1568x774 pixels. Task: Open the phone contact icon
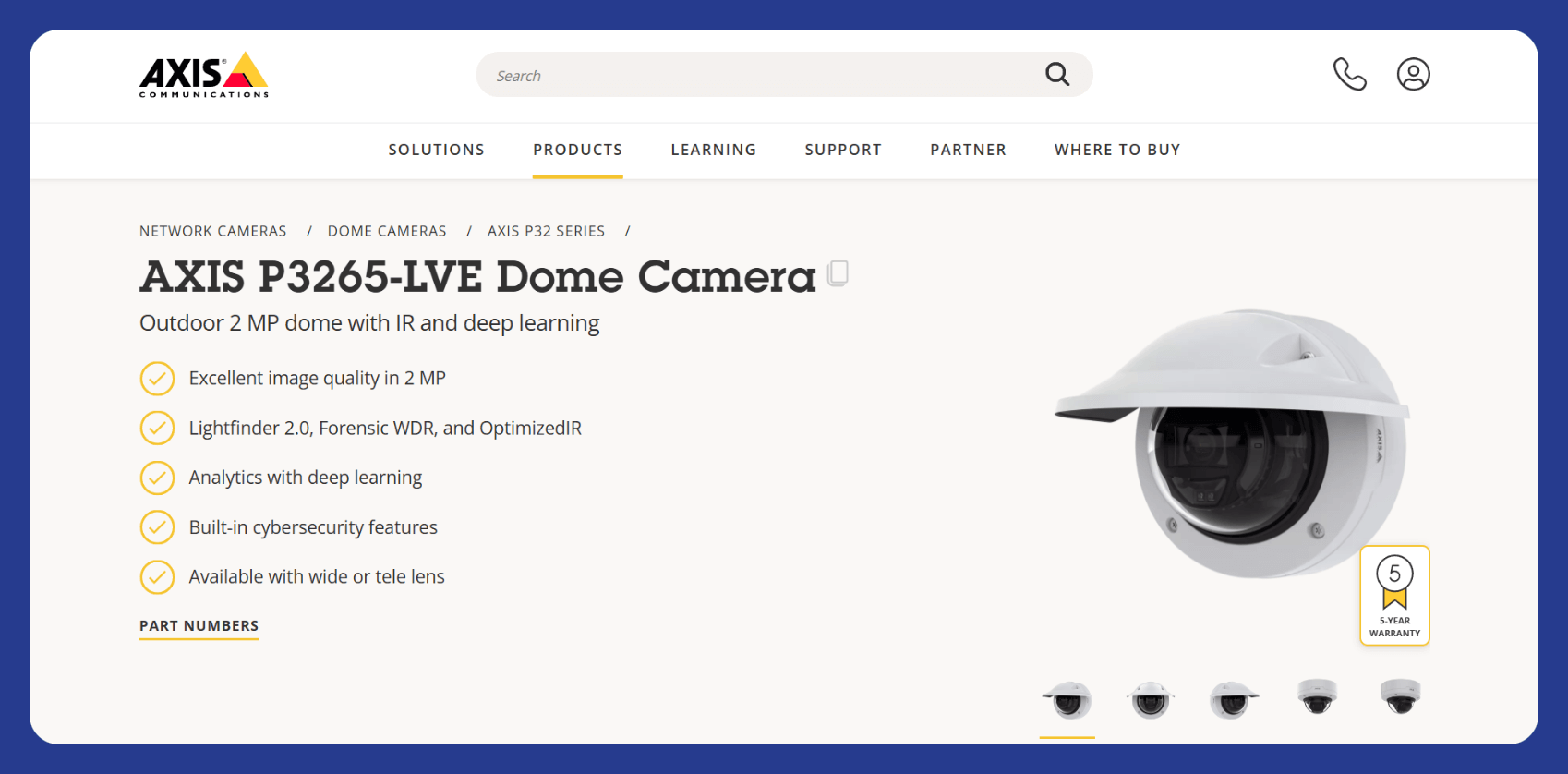(x=1349, y=74)
